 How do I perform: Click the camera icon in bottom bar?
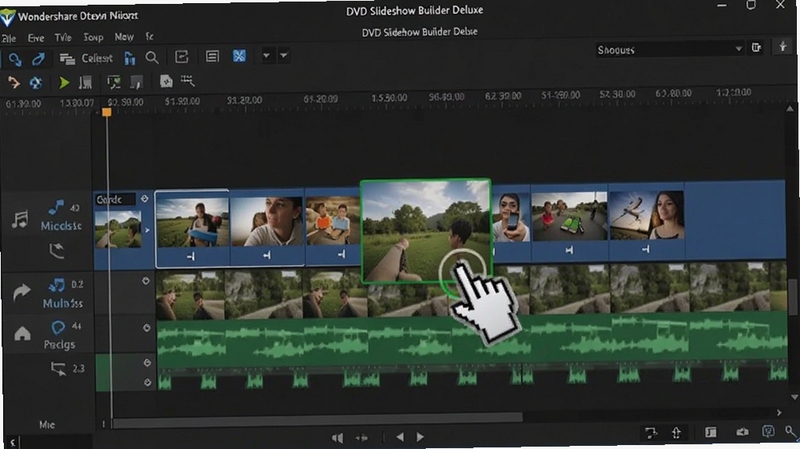(x=742, y=432)
